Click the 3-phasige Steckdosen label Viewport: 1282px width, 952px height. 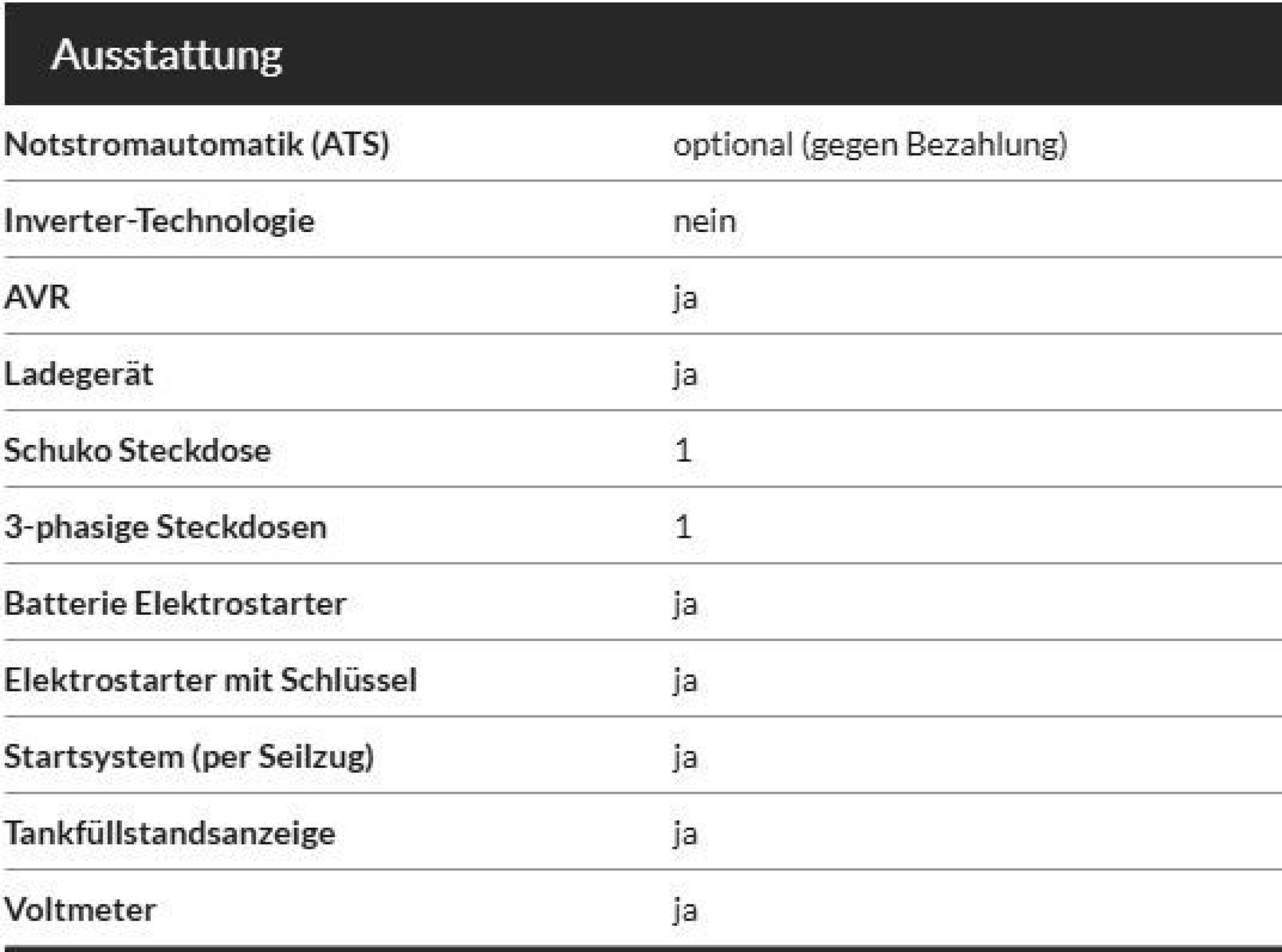(165, 527)
